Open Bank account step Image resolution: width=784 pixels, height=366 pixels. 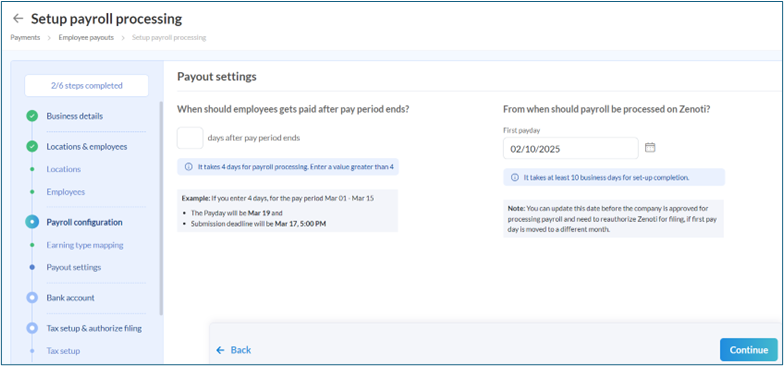[70, 298]
